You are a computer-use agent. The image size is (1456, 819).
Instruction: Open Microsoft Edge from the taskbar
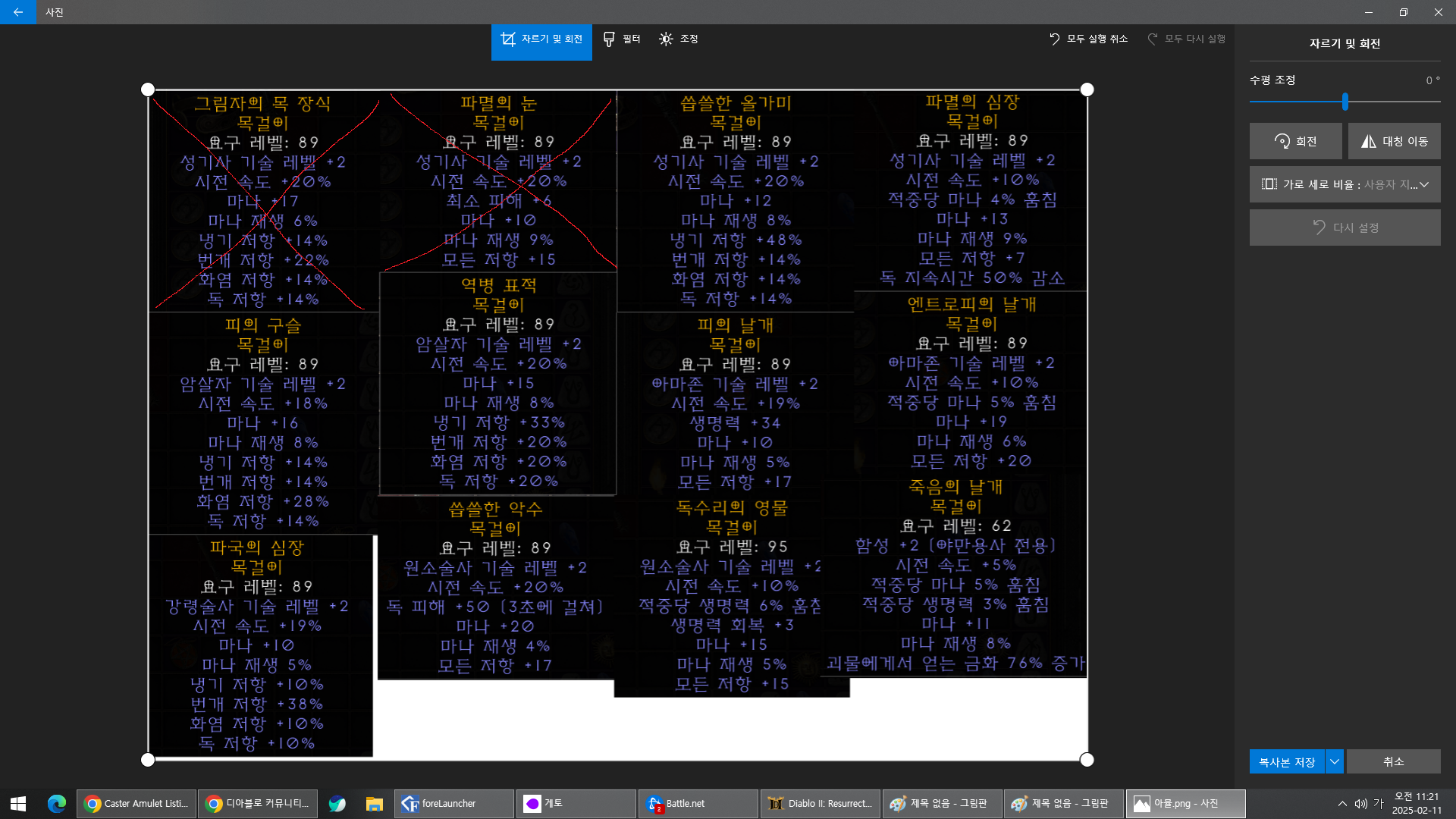[x=56, y=803]
